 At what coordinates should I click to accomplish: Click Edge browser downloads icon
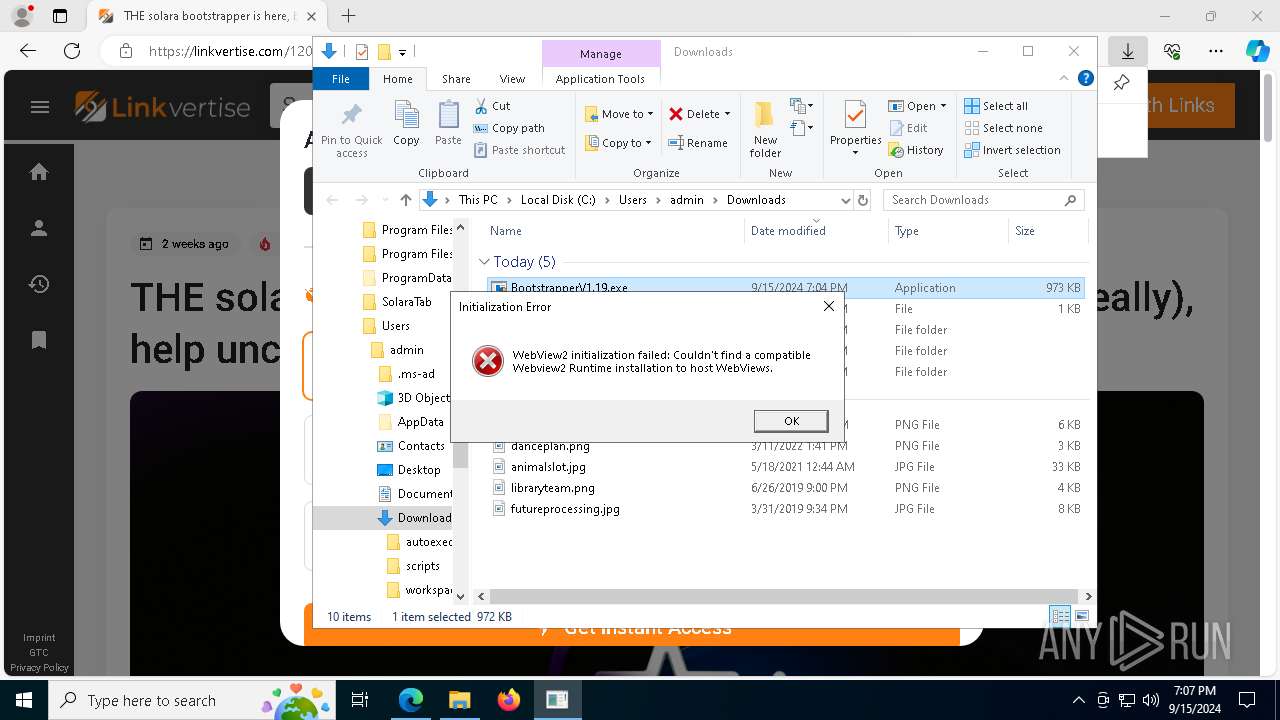tap(1128, 51)
